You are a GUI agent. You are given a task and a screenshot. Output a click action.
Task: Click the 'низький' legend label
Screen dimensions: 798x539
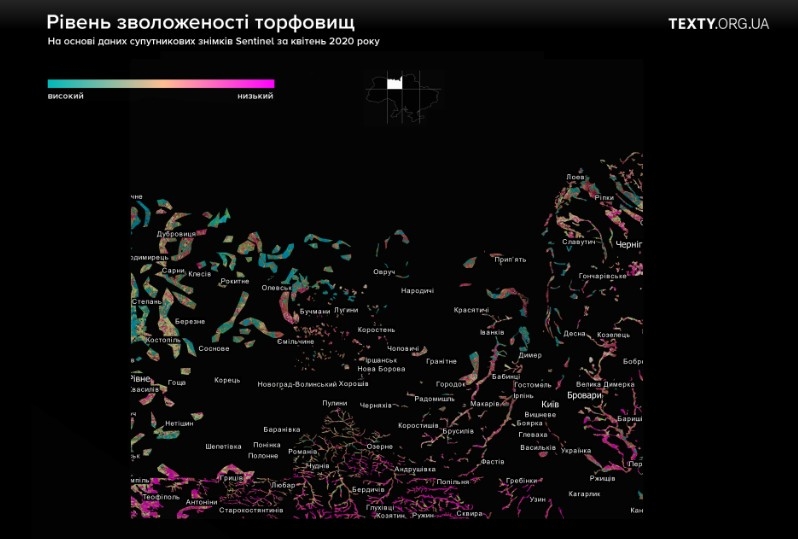255,97
